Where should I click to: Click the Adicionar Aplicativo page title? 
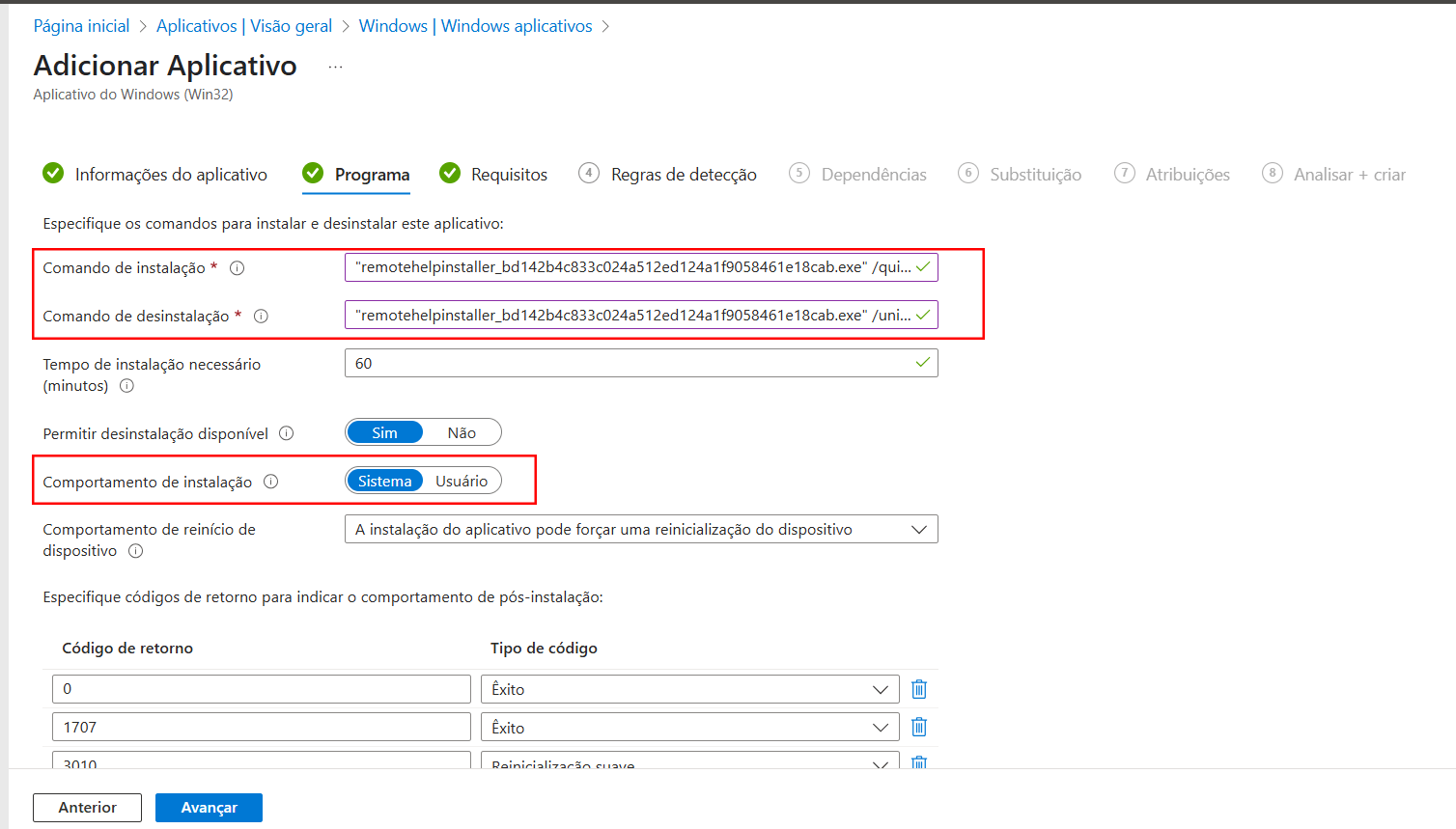click(165, 66)
